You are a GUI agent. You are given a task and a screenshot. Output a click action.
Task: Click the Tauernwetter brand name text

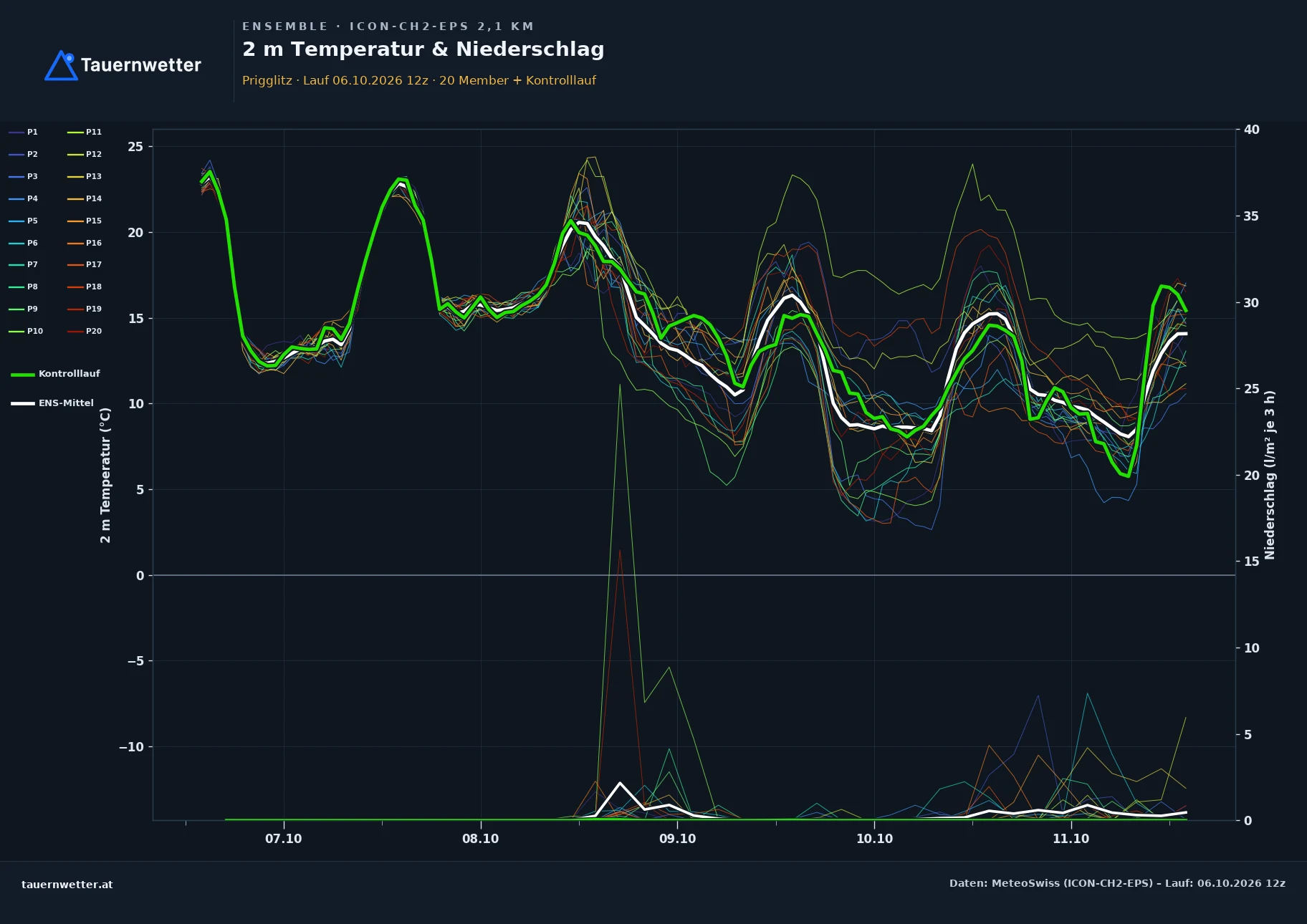141,65
